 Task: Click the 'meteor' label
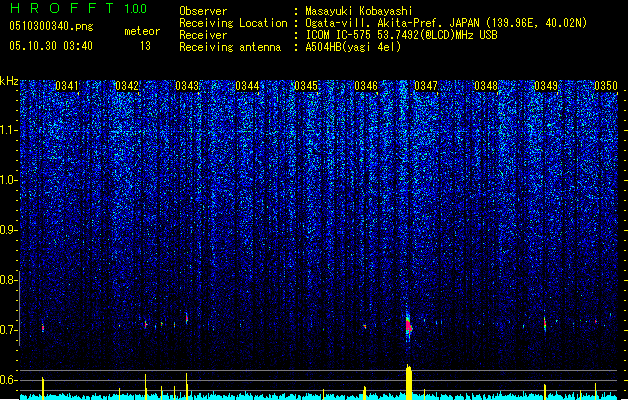[x=142, y=31]
